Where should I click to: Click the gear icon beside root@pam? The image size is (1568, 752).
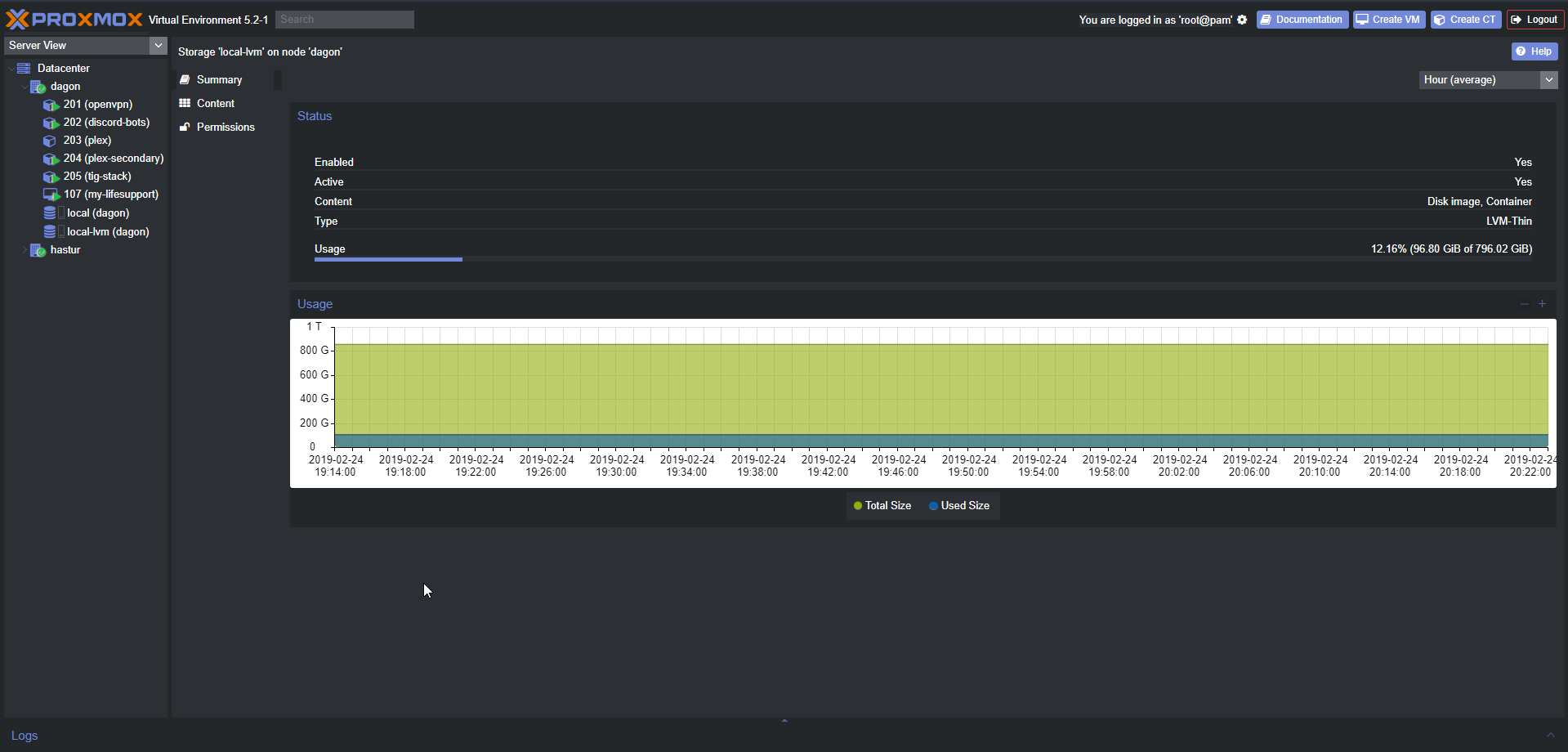pos(1242,20)
